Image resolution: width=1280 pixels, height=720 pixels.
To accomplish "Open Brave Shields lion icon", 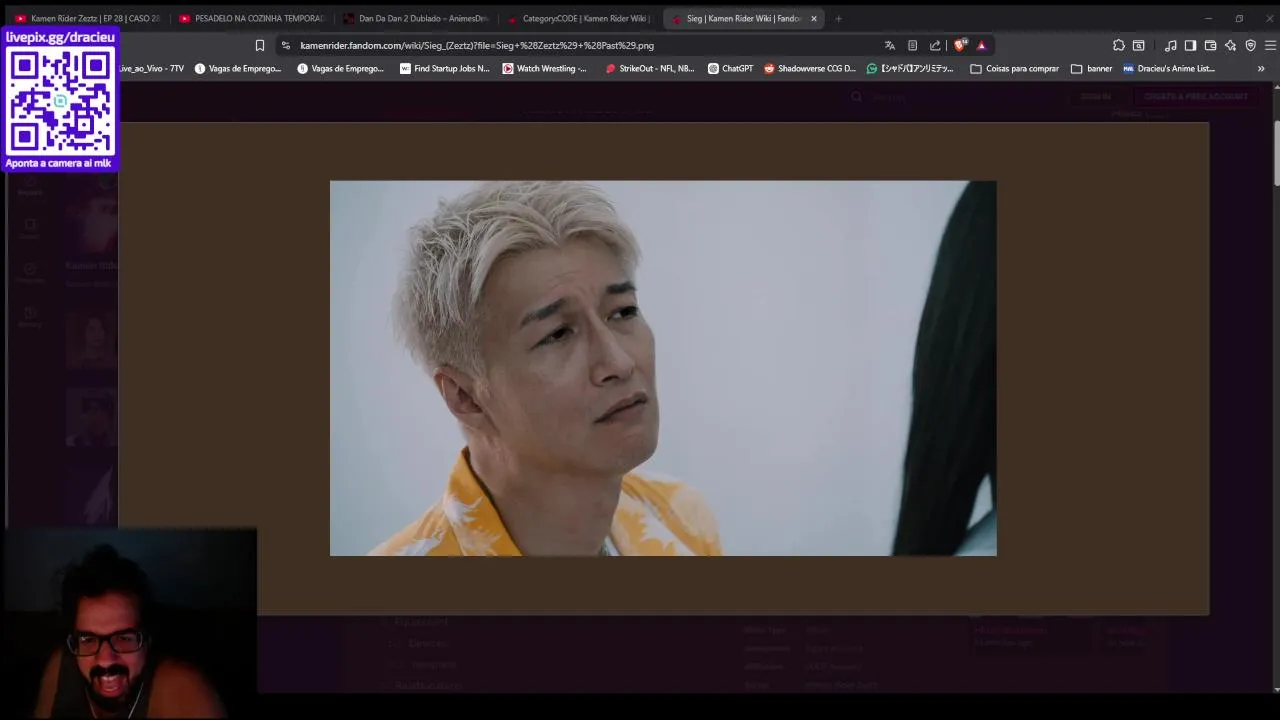I will (x=960, y=45).
